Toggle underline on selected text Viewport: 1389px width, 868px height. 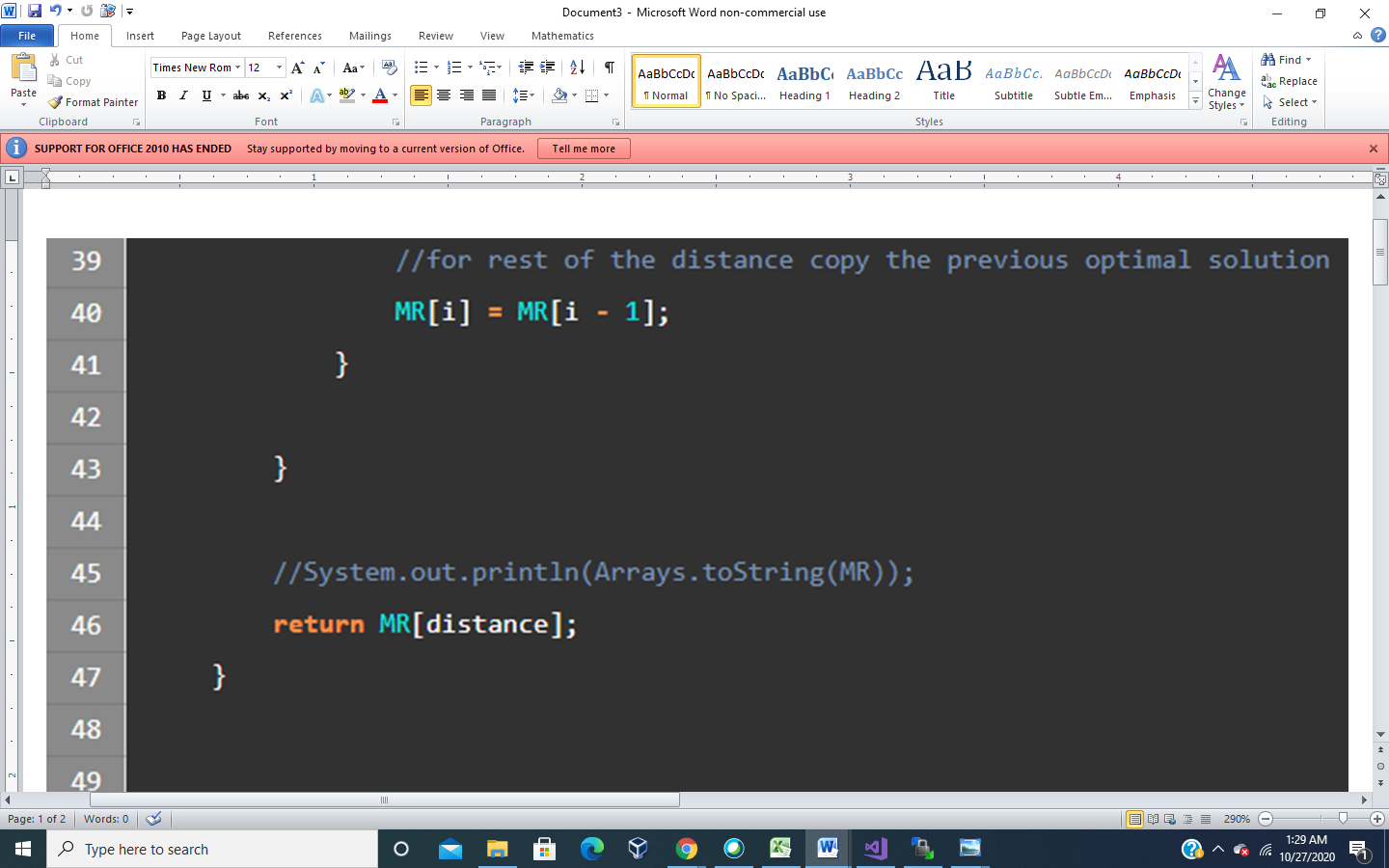coord(204,95)
